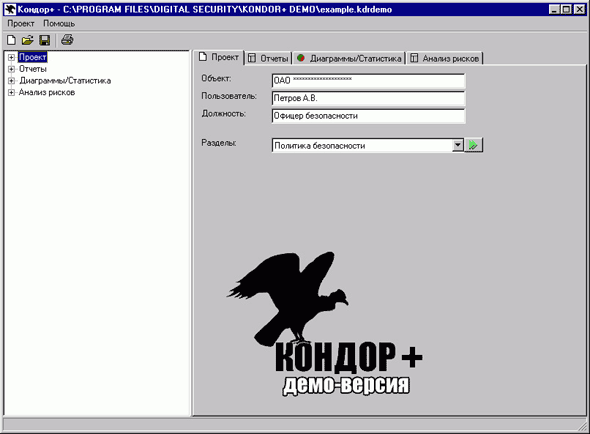Image resolution: width=590 pixels, height=434 pixels.
Task: Open the Проект menu
Action: click(21, 23)
